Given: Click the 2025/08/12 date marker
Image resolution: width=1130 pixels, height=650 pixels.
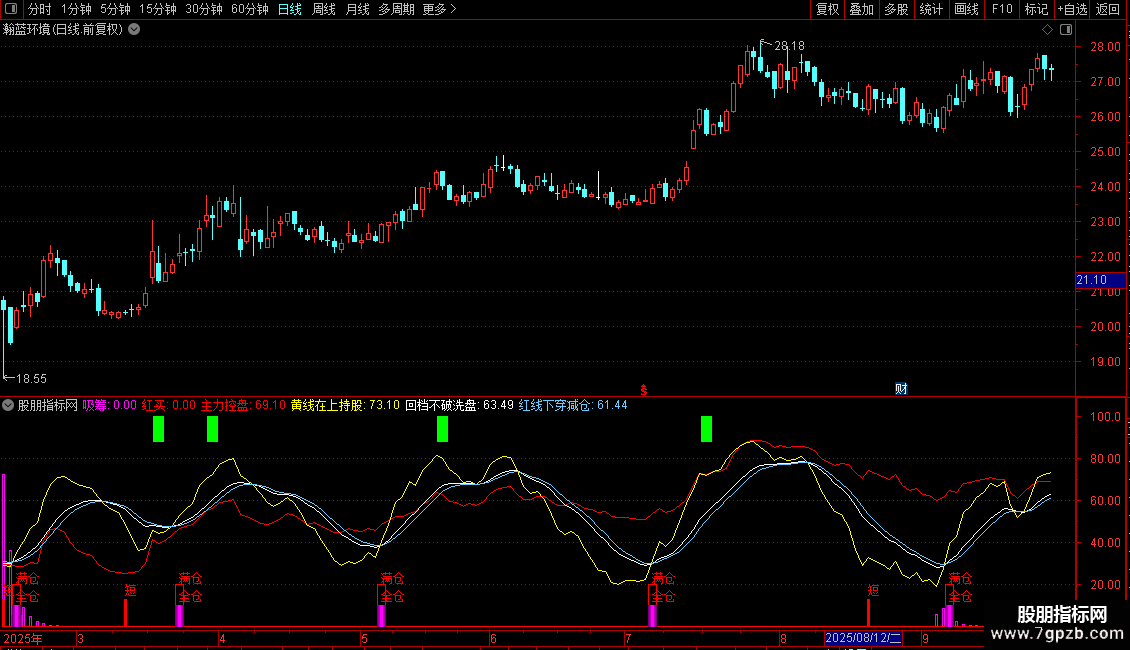Looking at the screenshot, I should pos(863,638).
